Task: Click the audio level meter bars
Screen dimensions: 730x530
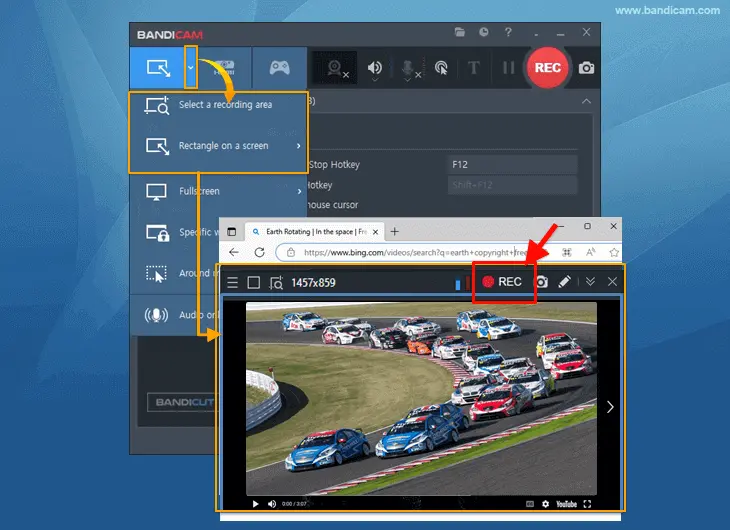Action: (462, 283)
